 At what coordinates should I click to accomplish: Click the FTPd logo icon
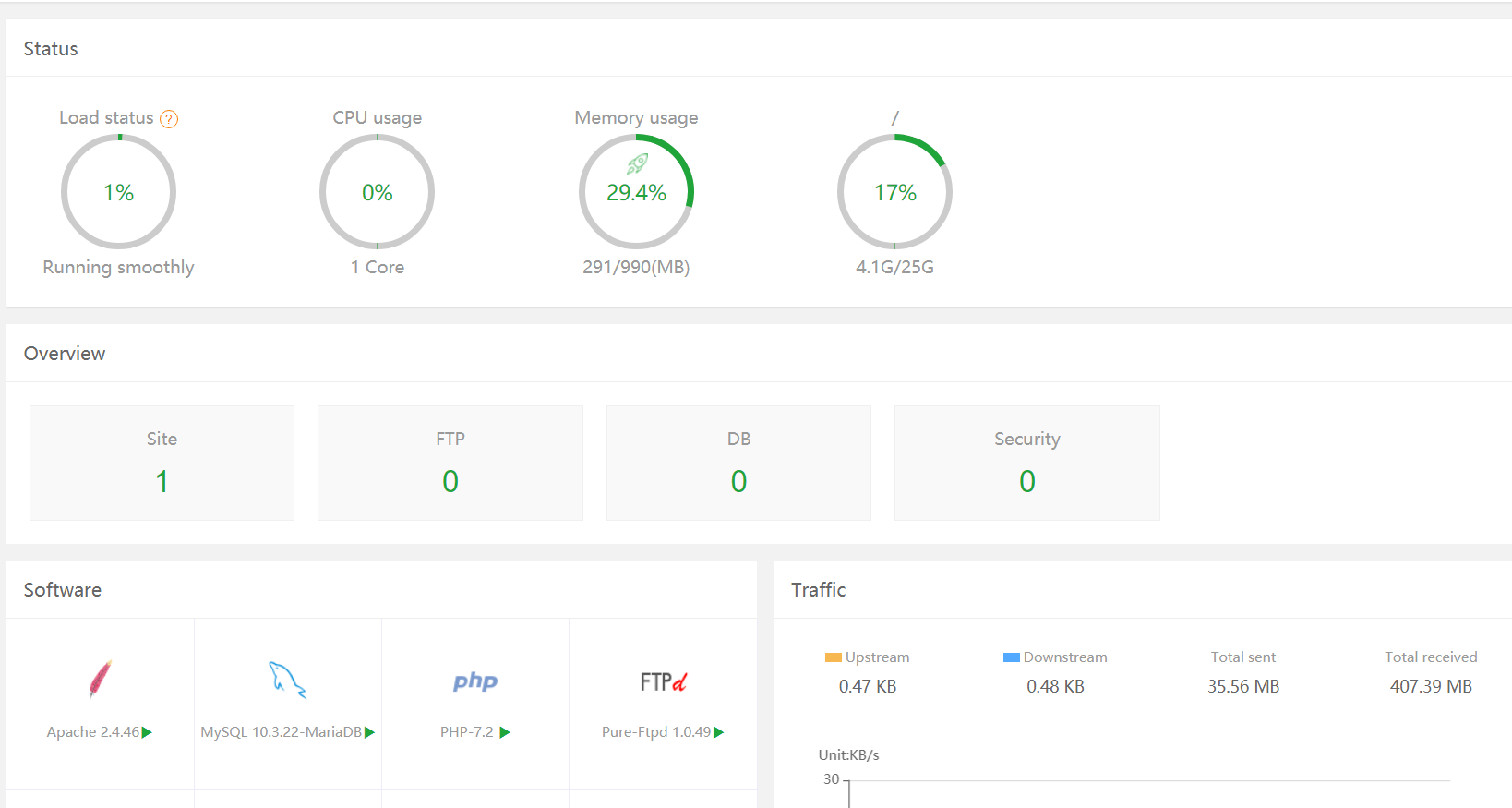point(663,681)
